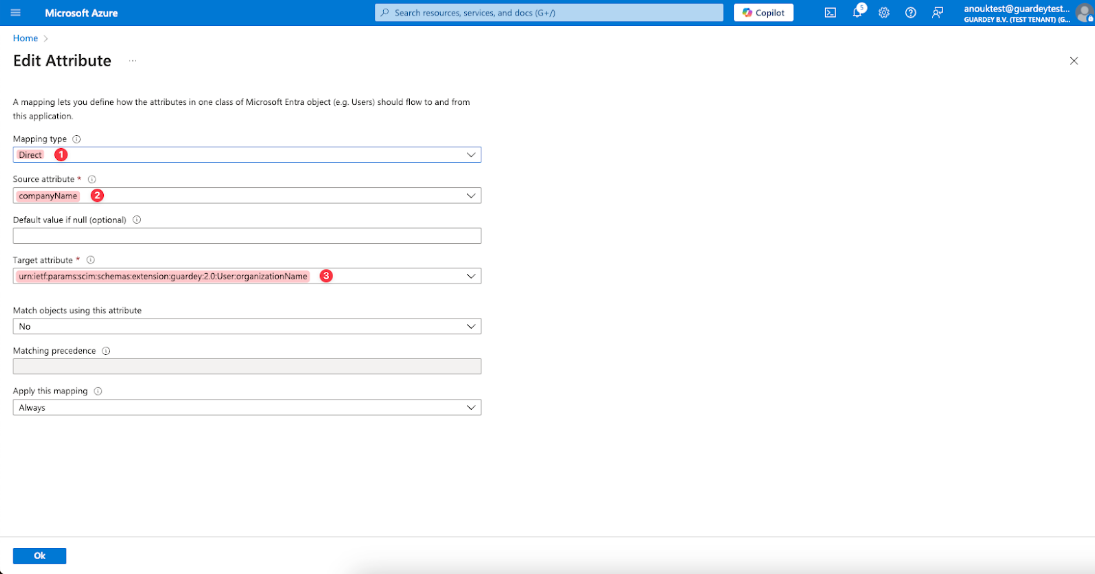Open Copilot from the top bar

coord(764,13)
